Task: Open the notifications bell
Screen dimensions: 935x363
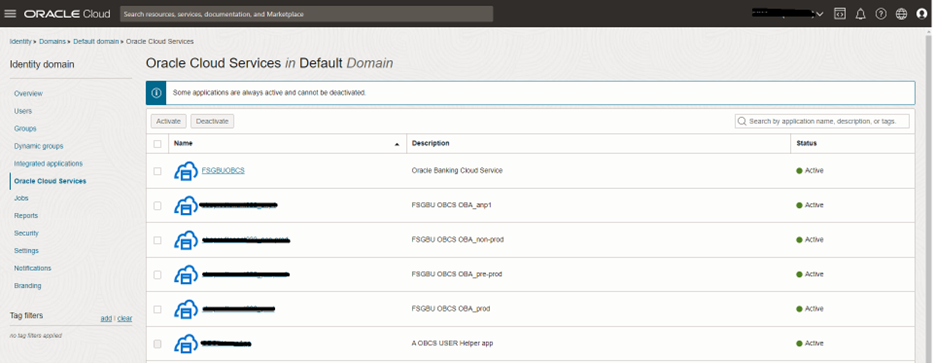Action: click(860, 14)
